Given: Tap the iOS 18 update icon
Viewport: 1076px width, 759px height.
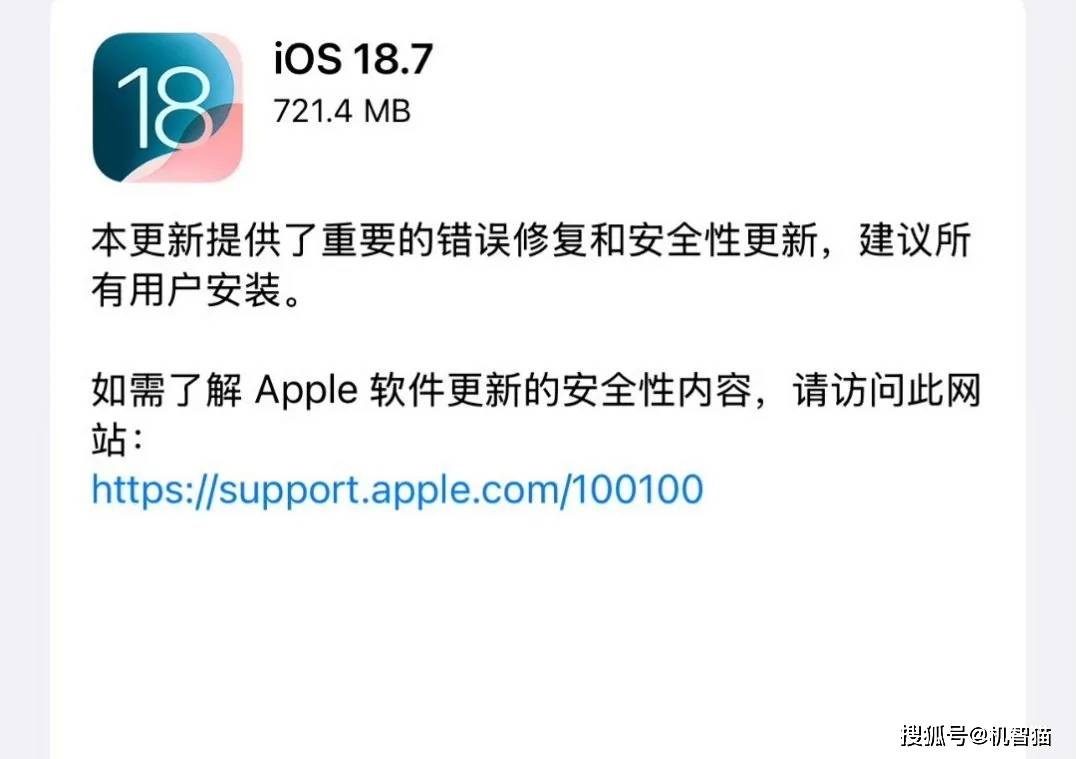Looking at the screenshot, I should 168,108.
